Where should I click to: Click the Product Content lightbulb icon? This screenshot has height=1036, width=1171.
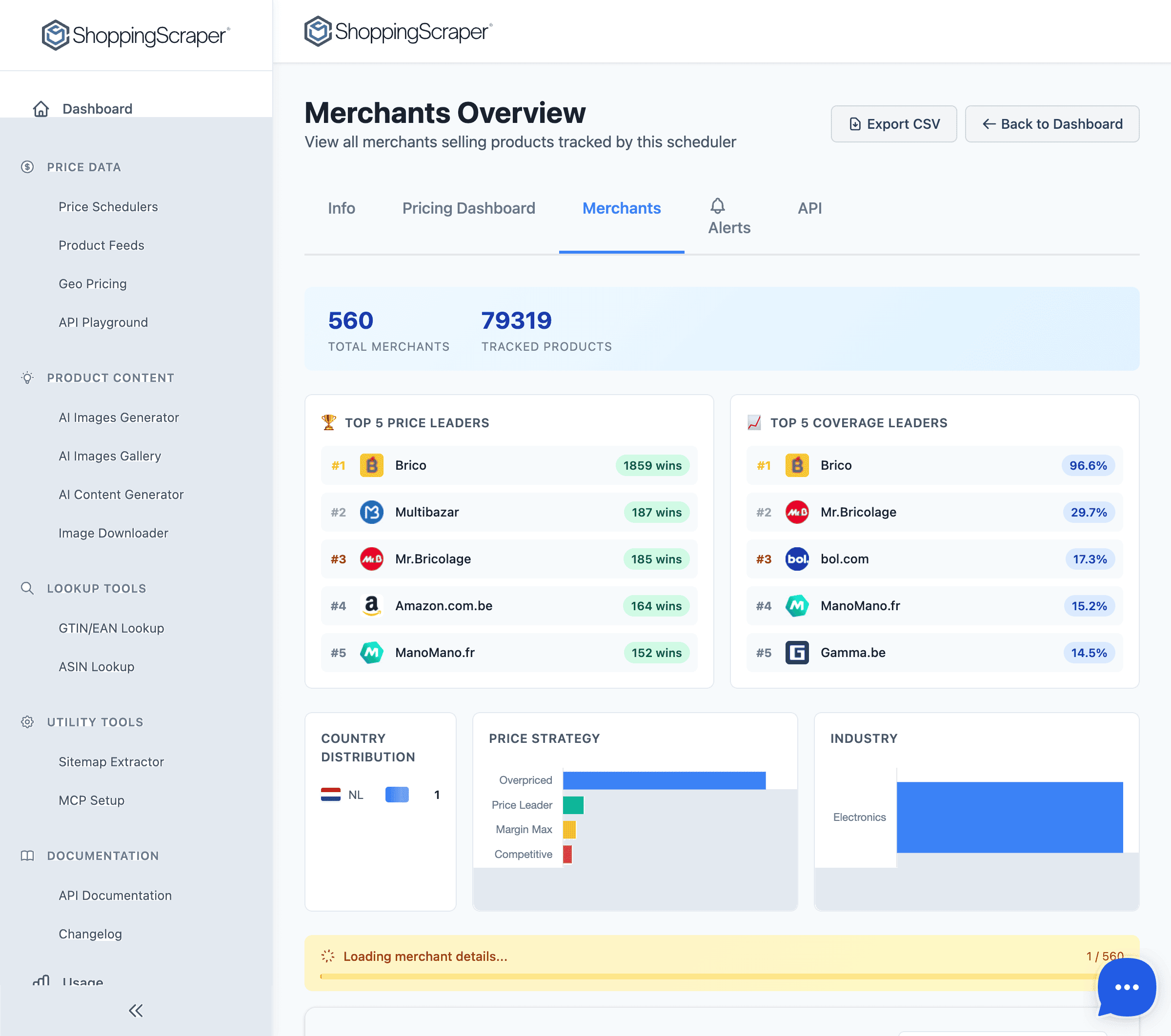pos(27,378)
